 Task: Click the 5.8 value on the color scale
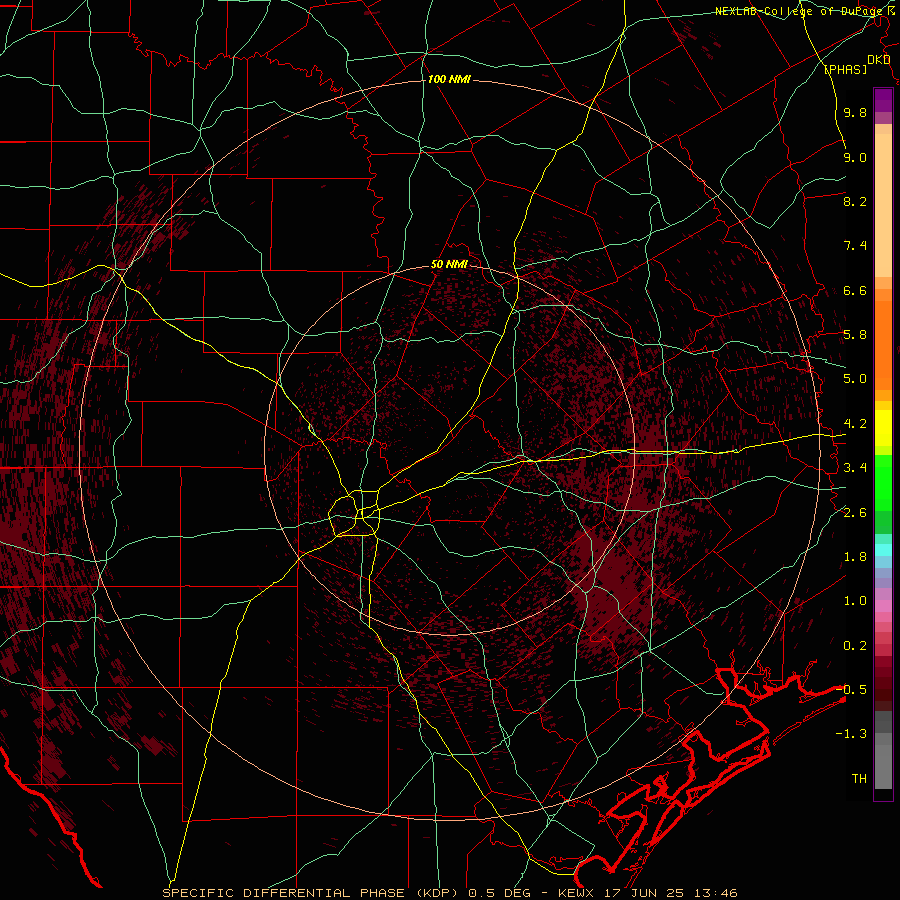[x=855, y=335]
